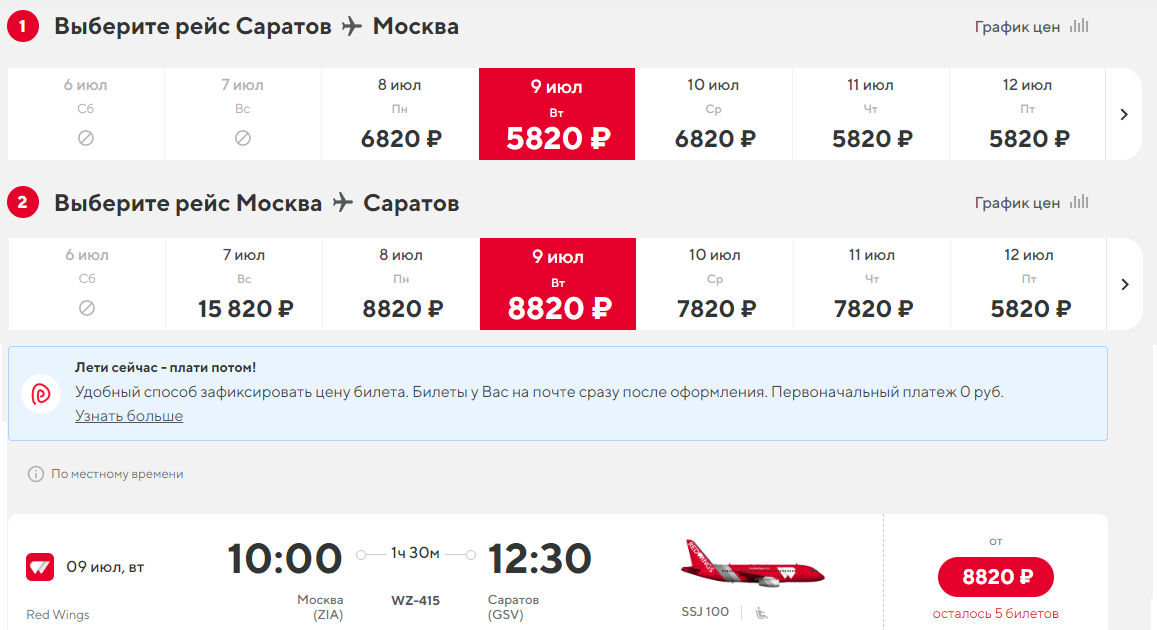This screenshot has height=630, width=1157.
Task: Click the Red Wings airline logo
Action: (x=40, y=567)
